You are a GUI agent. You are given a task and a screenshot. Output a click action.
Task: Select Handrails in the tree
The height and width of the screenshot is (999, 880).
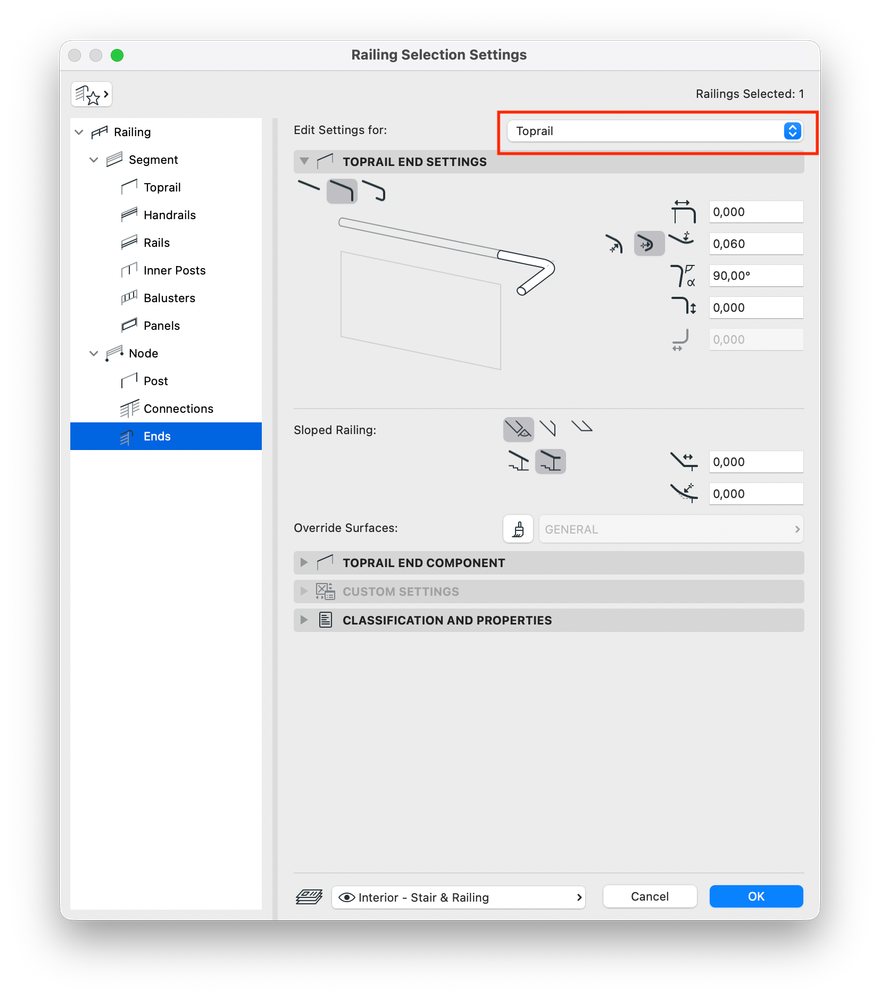[170, 215]
